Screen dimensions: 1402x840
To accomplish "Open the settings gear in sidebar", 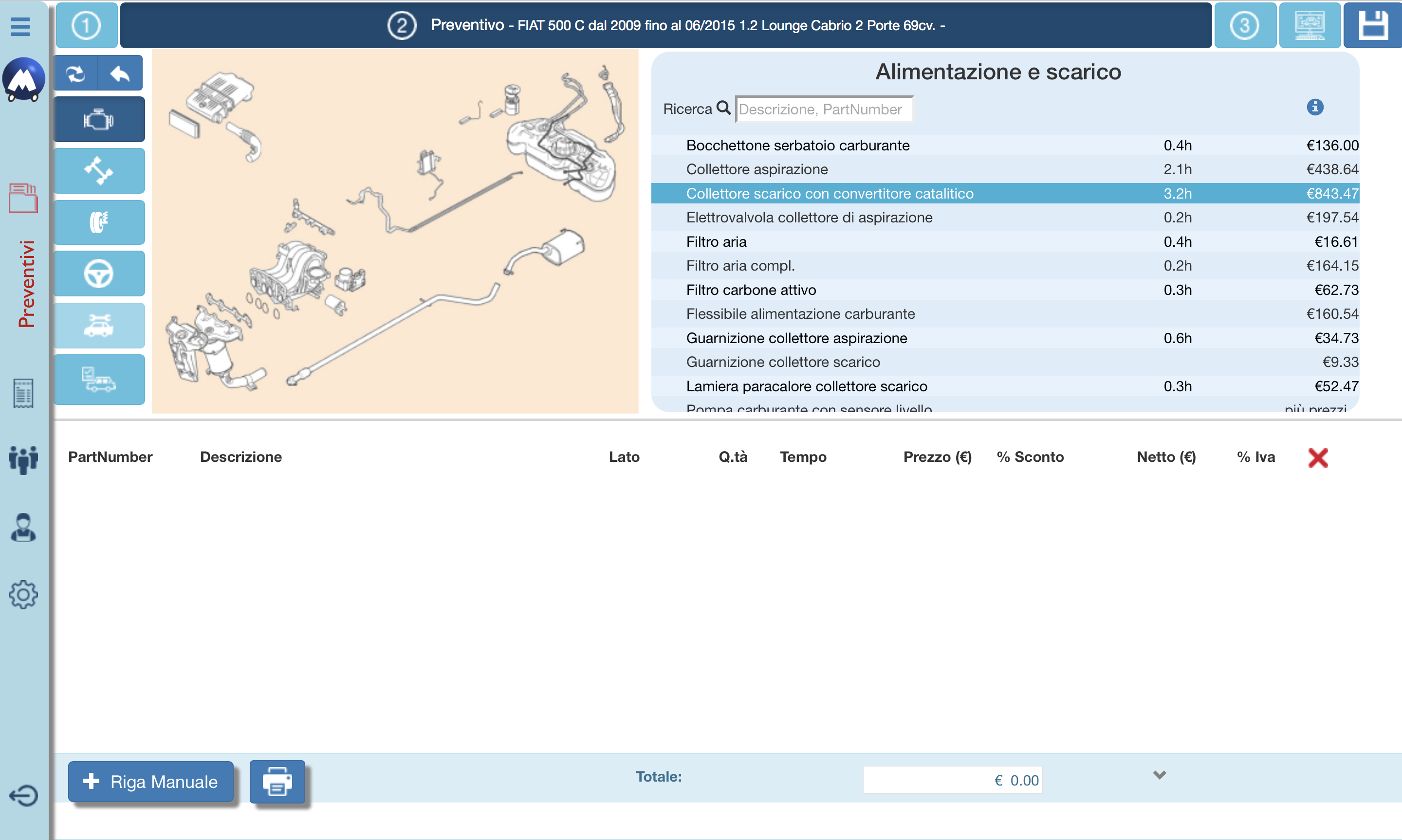I will tap(23, 594).
